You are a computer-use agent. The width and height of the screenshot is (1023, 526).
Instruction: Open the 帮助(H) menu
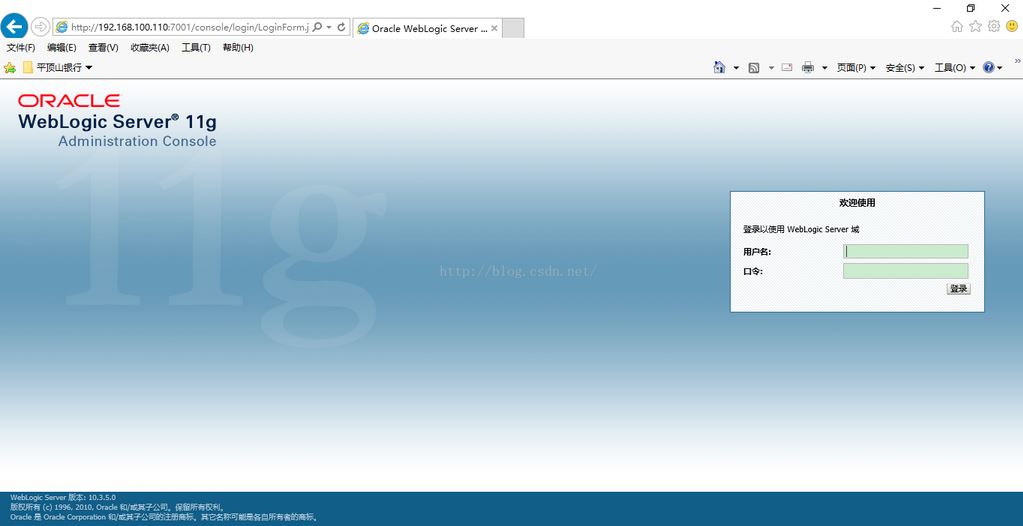238,48
